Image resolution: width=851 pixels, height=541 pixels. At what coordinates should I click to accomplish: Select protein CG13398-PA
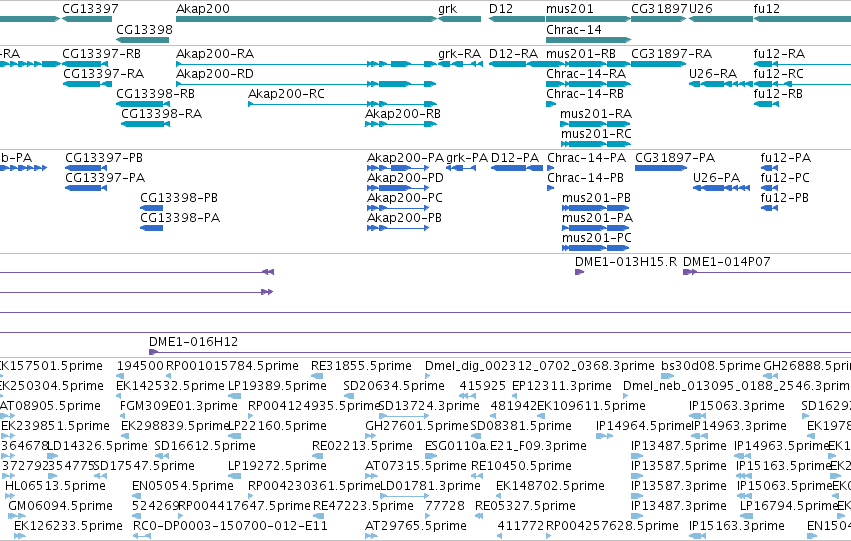[151, 228]
